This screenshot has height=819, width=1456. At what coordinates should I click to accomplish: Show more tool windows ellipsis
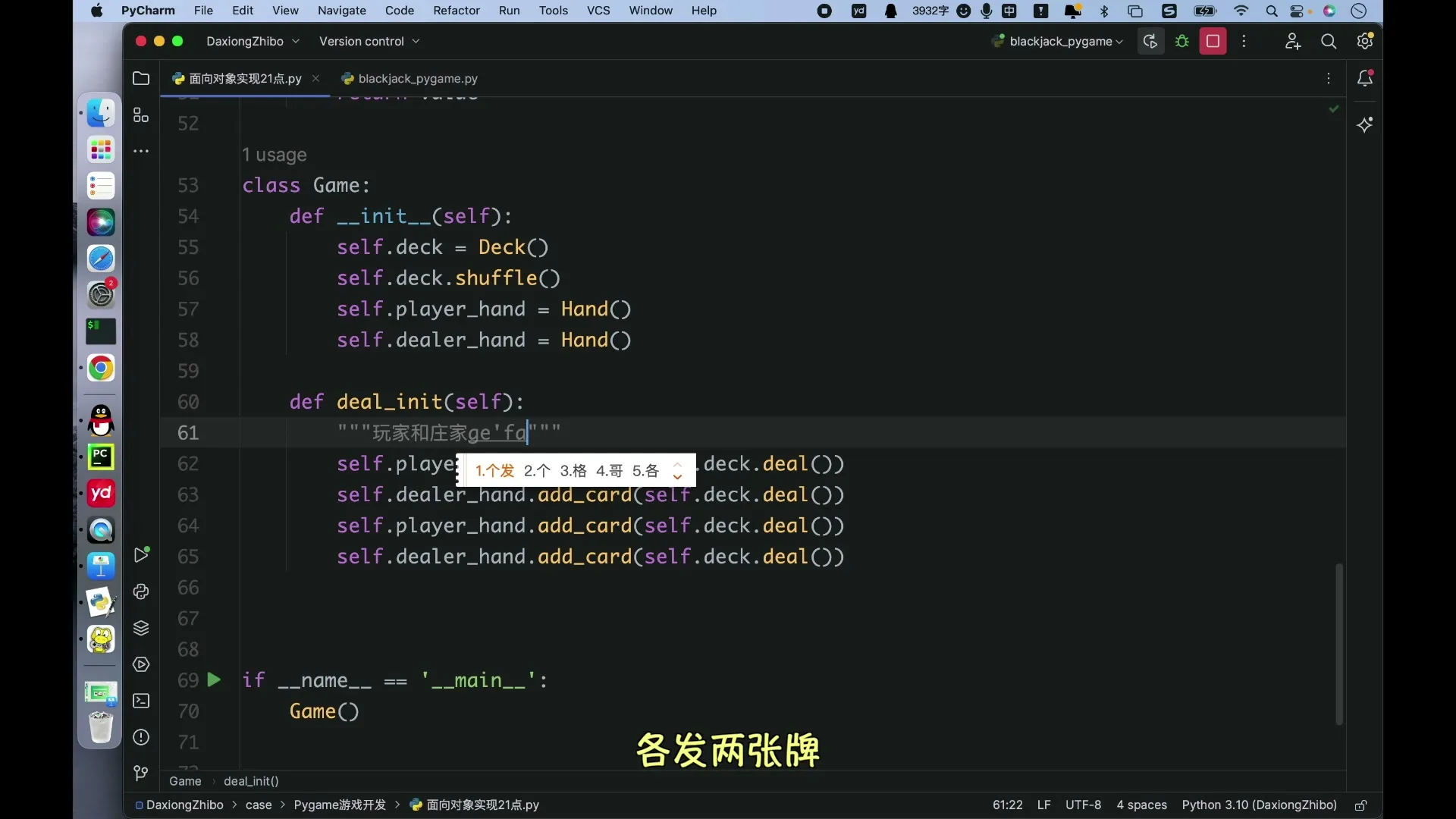(x=141, y=151)
